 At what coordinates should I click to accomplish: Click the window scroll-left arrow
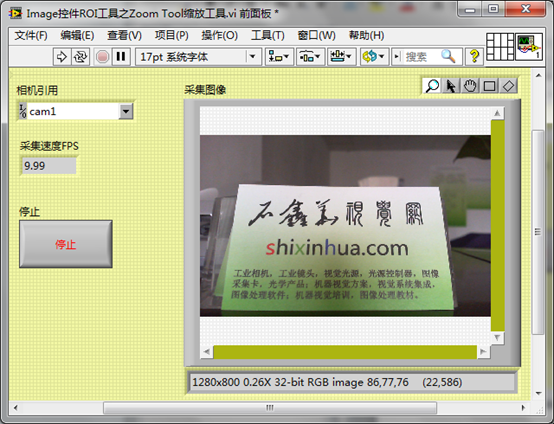point(16,408)
